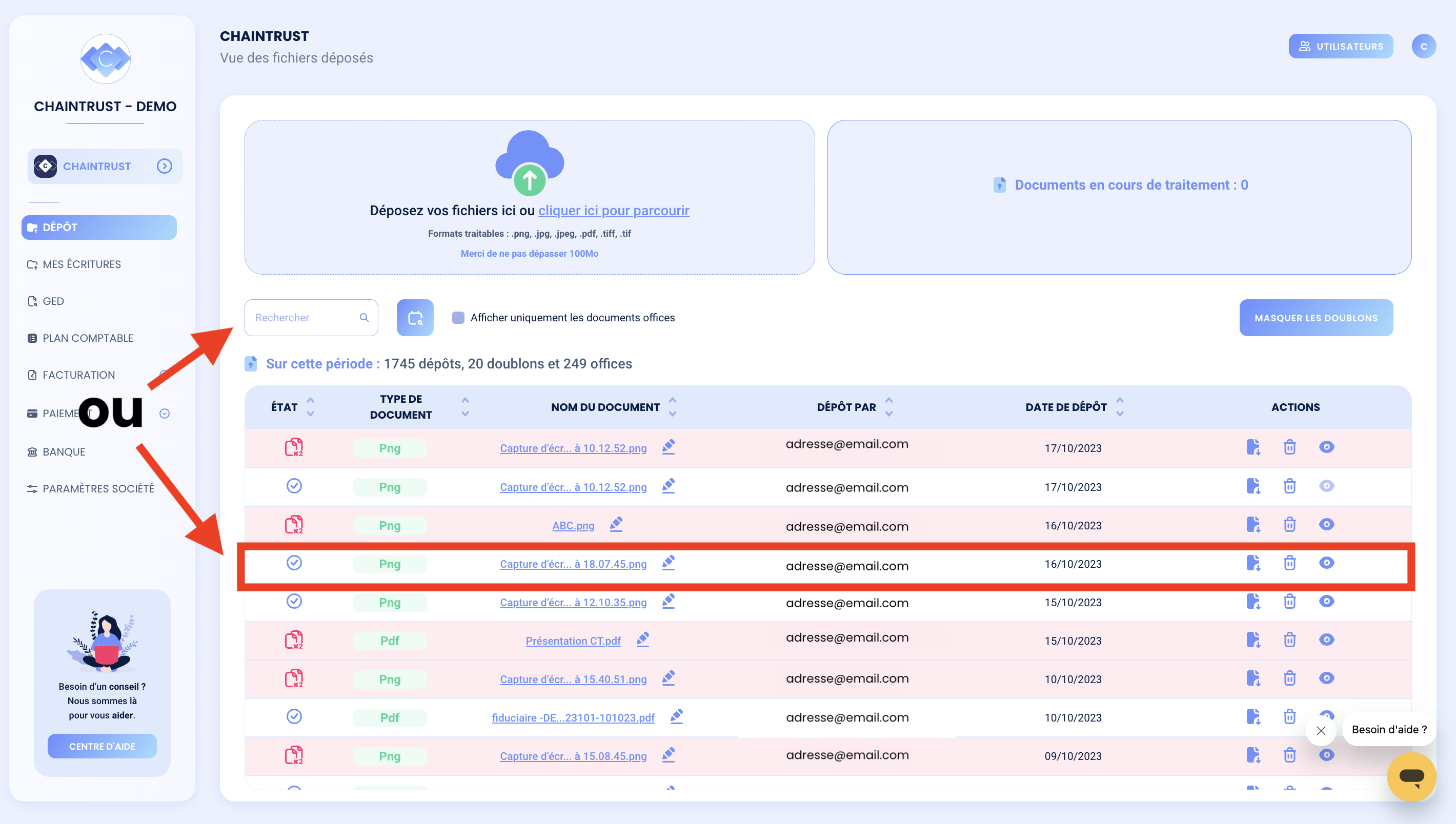The height and width of the screenshot is (824, 1456).
Task: View ABC.png with eye icon
Action: click(1326, 524)
